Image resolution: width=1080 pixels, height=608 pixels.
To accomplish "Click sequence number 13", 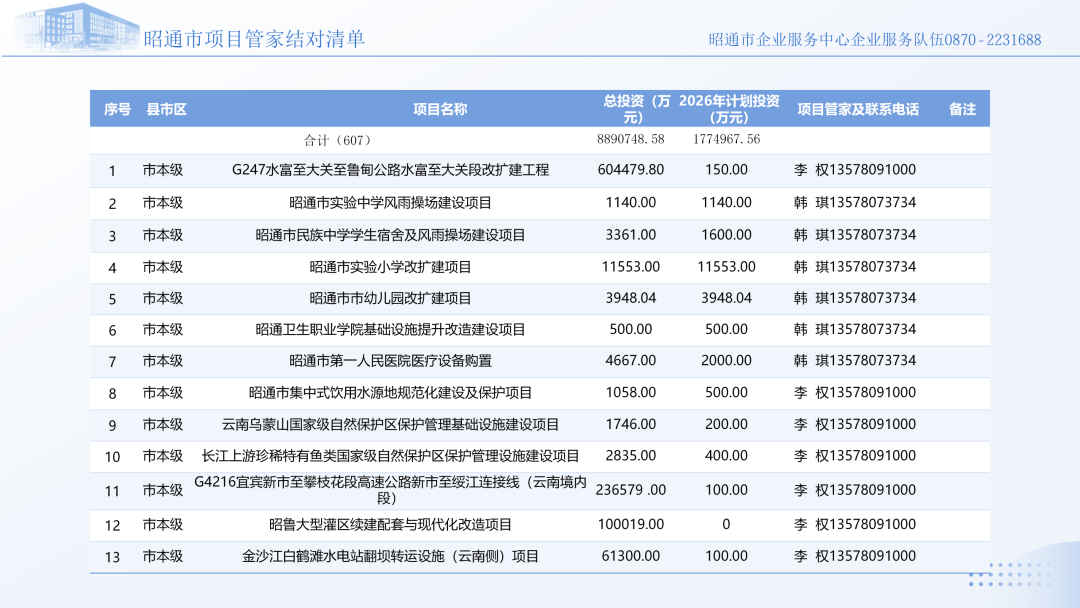I will point(112,557).
